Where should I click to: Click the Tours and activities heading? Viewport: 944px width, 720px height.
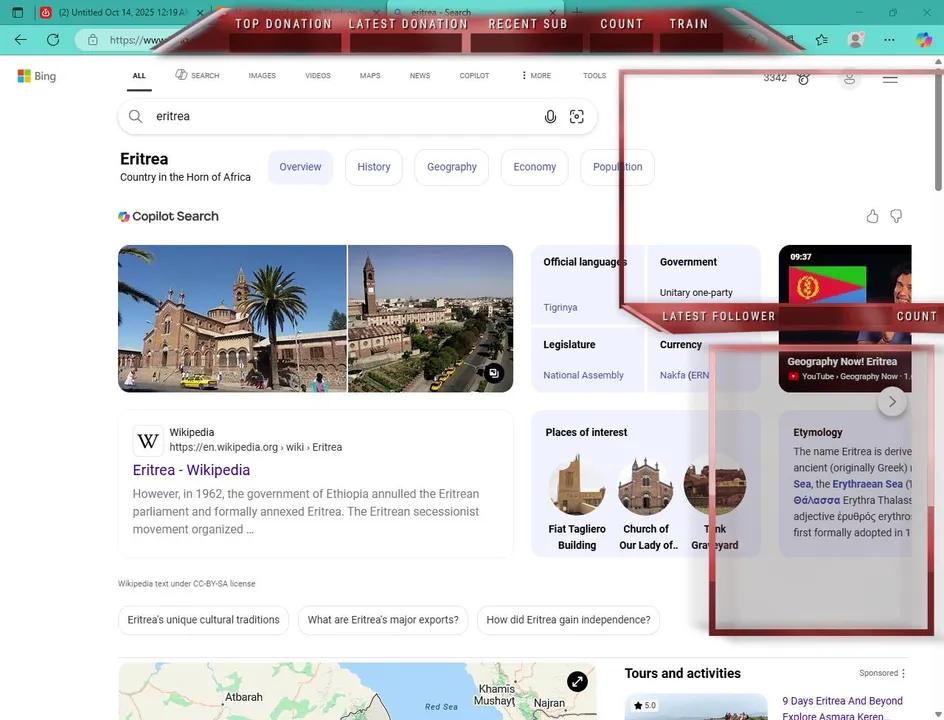click(x=682, y=674)
